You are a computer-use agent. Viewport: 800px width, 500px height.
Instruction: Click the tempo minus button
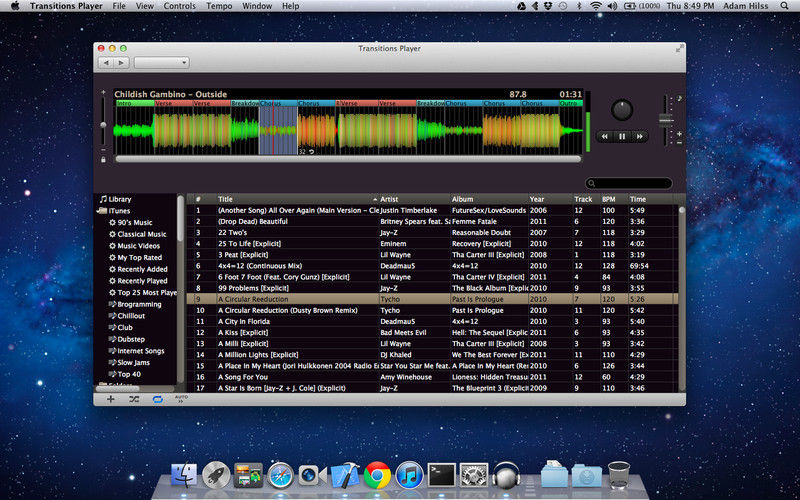coord(679,143)
